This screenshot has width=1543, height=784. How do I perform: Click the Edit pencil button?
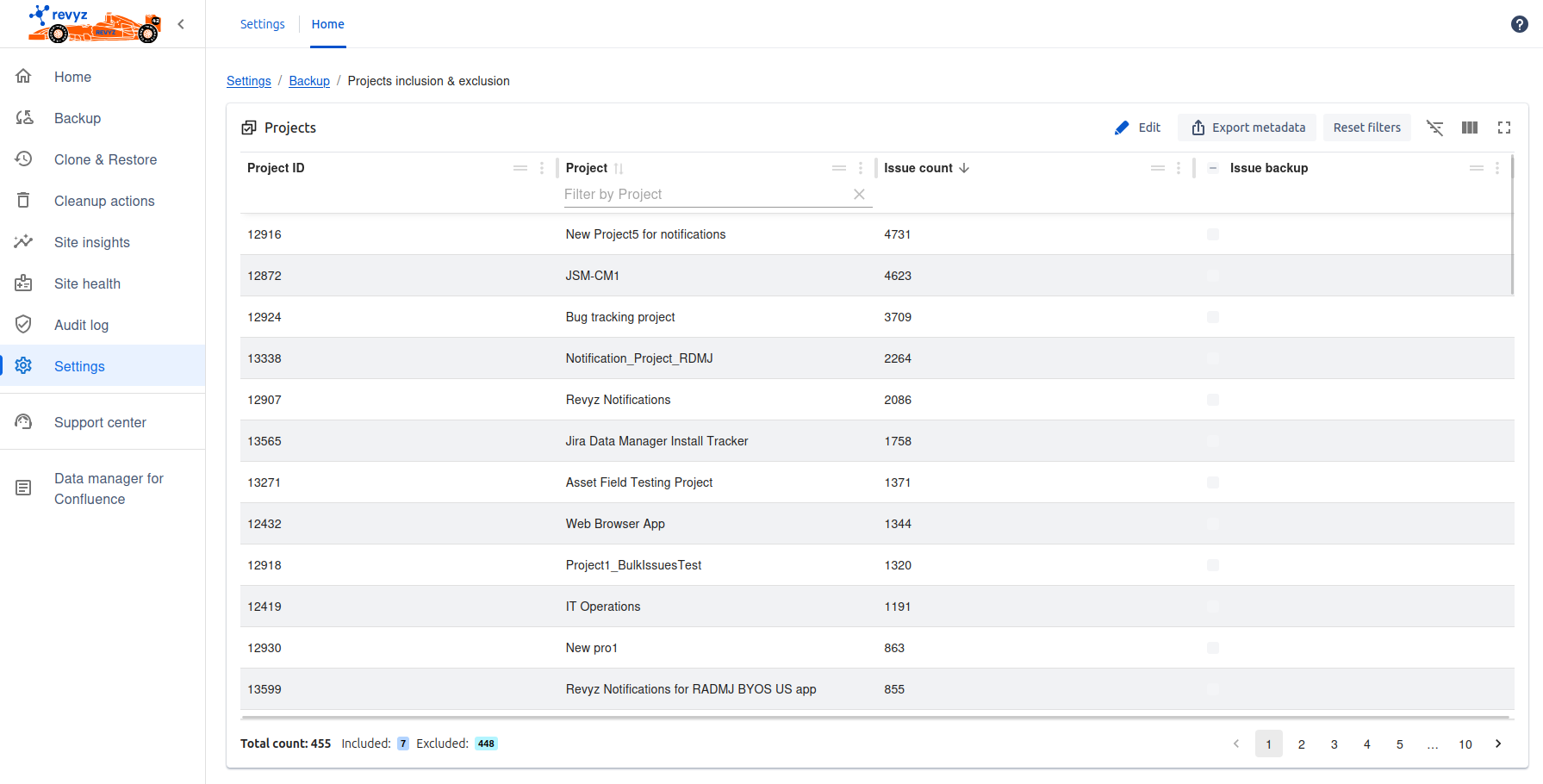click(1137, 128)
